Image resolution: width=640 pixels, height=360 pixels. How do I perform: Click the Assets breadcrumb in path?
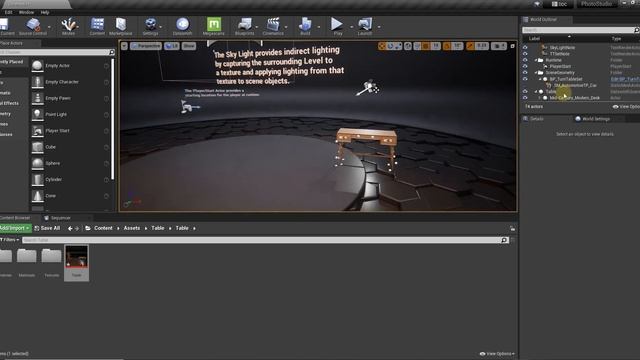tap(131, 228)
